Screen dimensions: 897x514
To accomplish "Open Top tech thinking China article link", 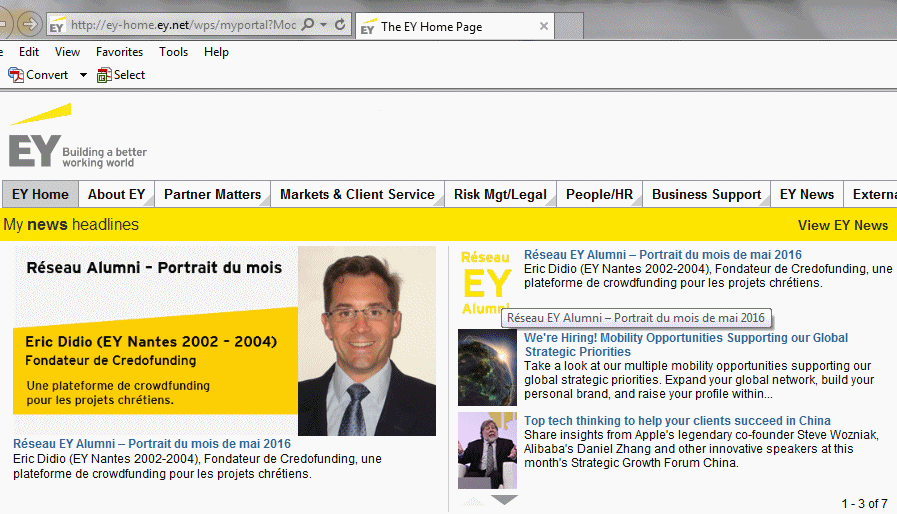I will [677, 421].
